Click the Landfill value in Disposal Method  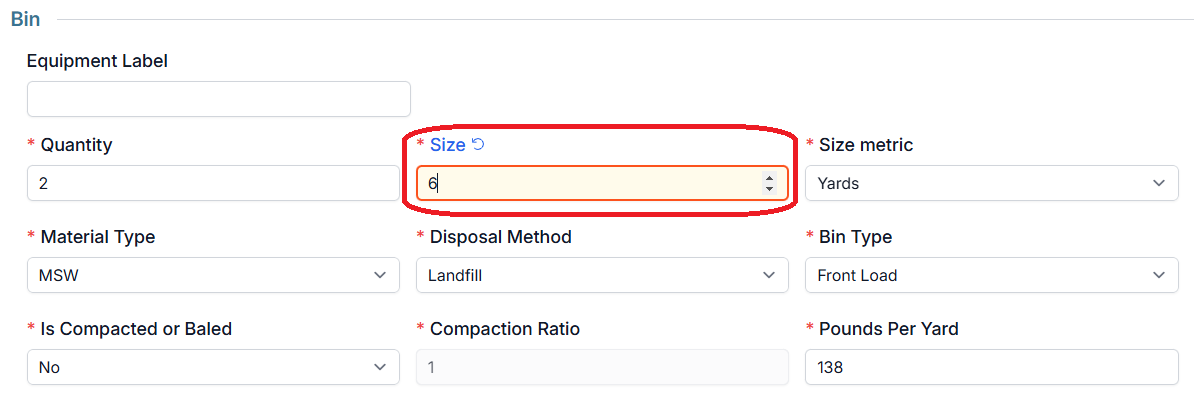click(455, 276)
